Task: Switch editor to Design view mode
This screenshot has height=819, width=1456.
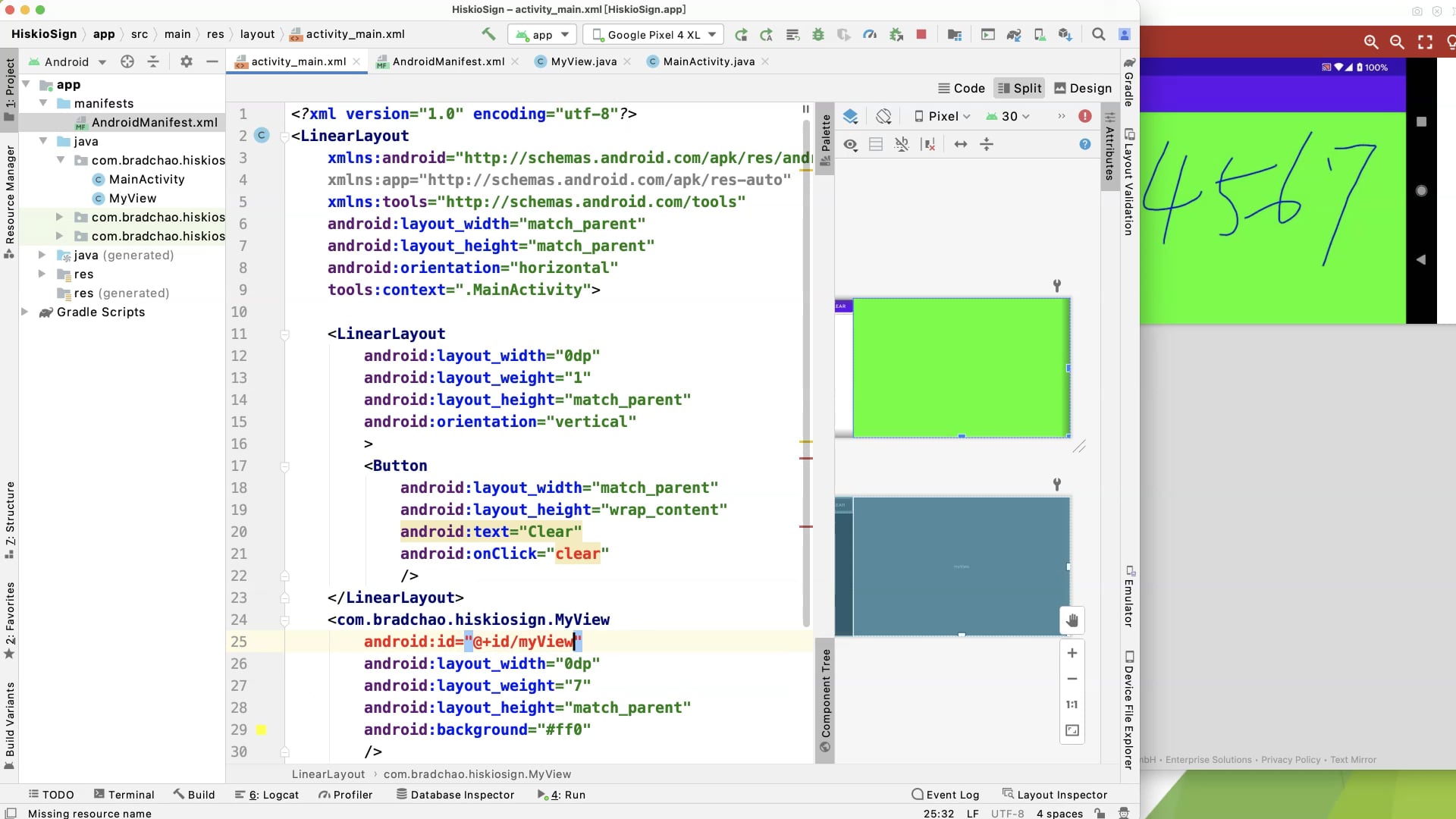Action: point(1083,88)
